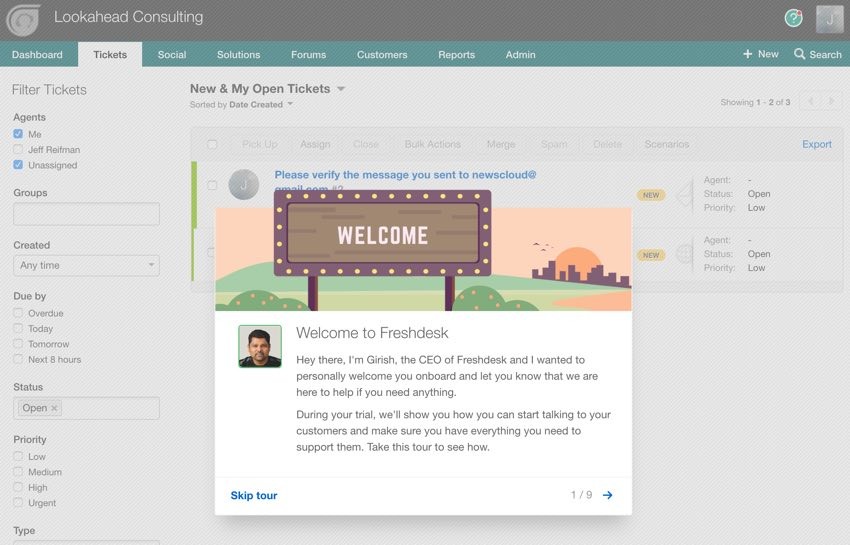Click the Delete button
The width and height of the screenshot is (850, 545).
tap(607, 144)
